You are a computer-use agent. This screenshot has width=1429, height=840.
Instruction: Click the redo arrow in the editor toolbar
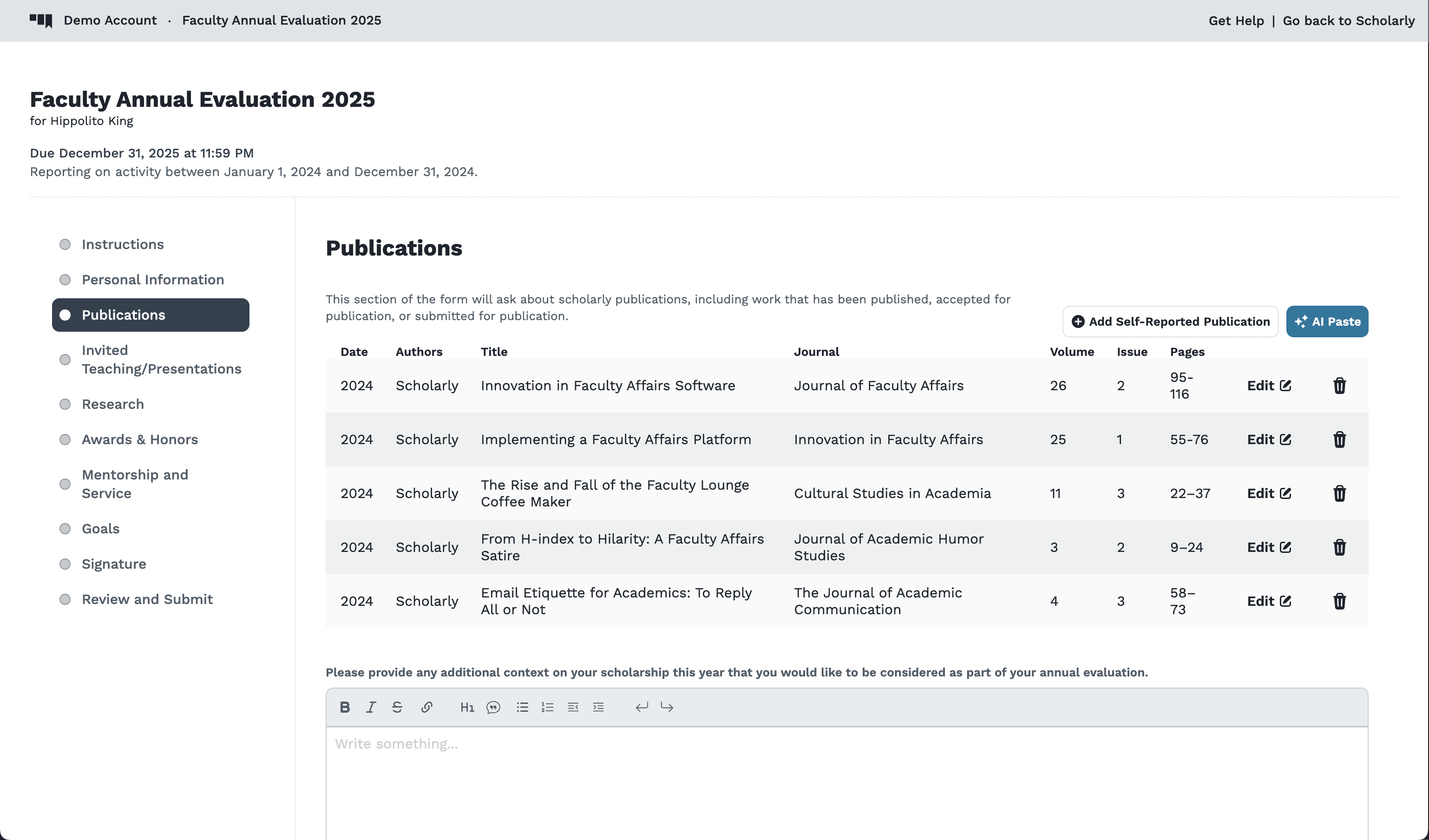pos(667,707)
